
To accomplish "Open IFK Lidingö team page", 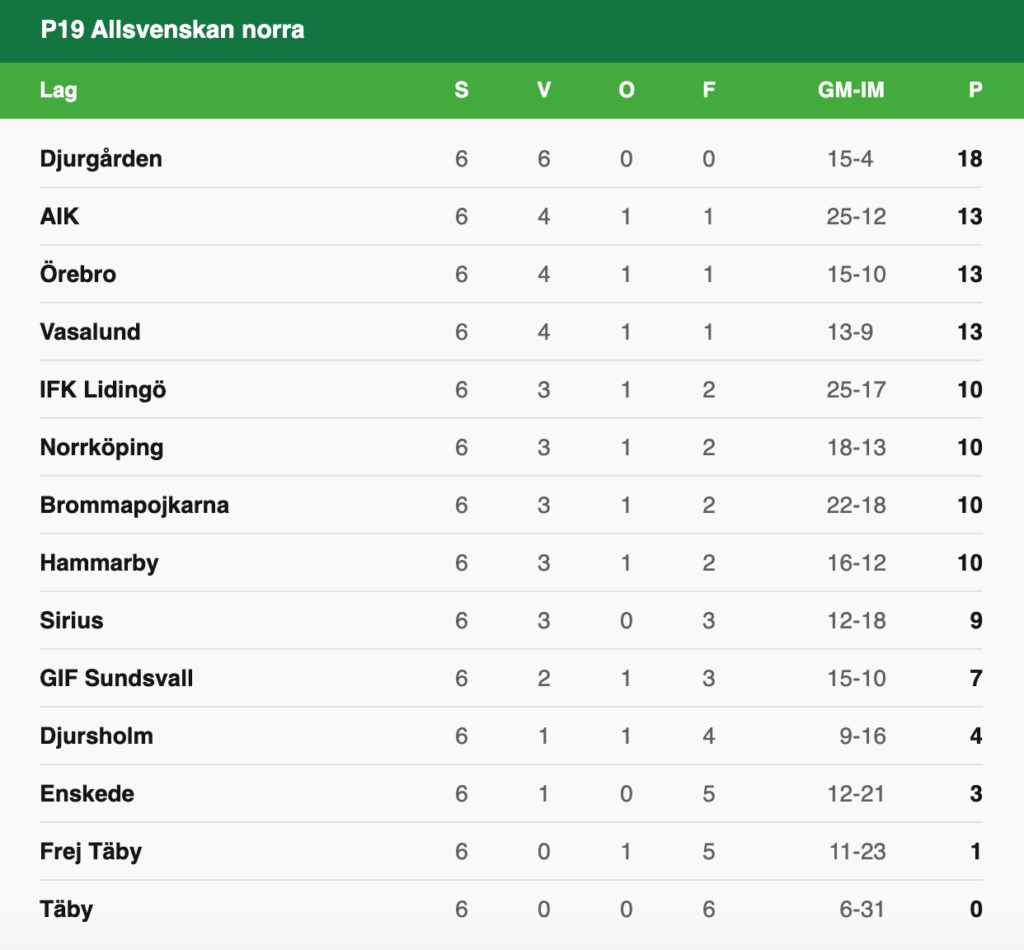I will click(103, 390).
